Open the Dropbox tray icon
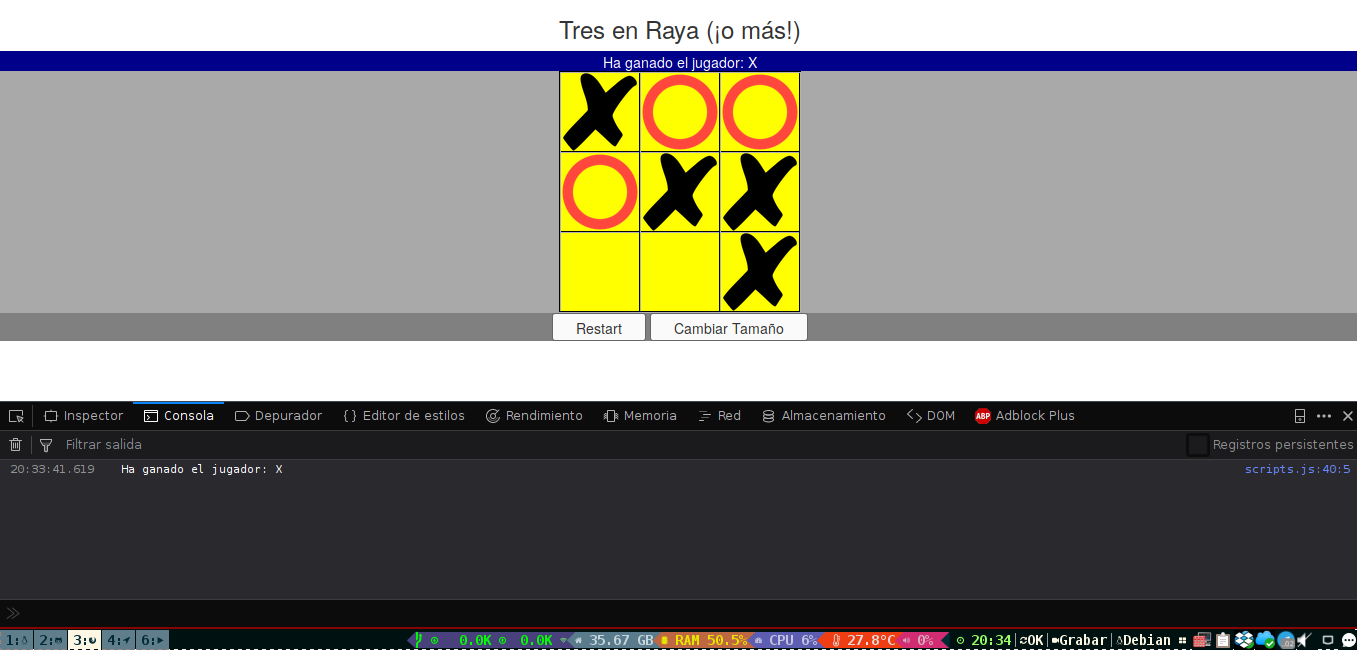Image resolution: width=1357 pixels, height=650 pixels. click(1244, 640)
